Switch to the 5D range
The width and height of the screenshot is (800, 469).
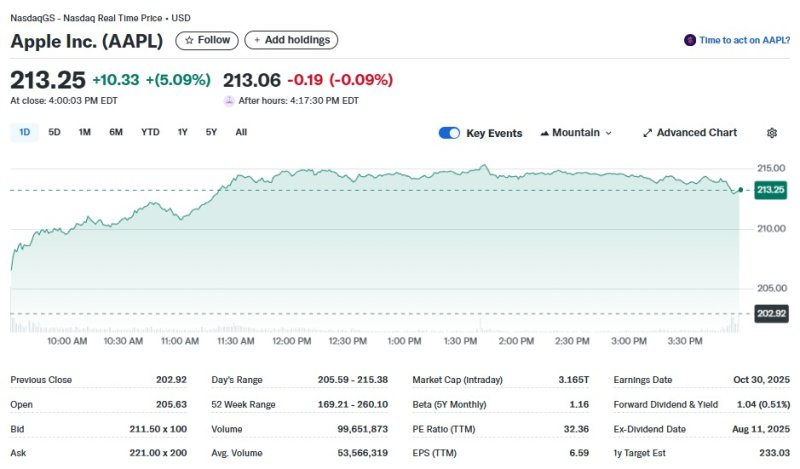(x=54, y=132)
